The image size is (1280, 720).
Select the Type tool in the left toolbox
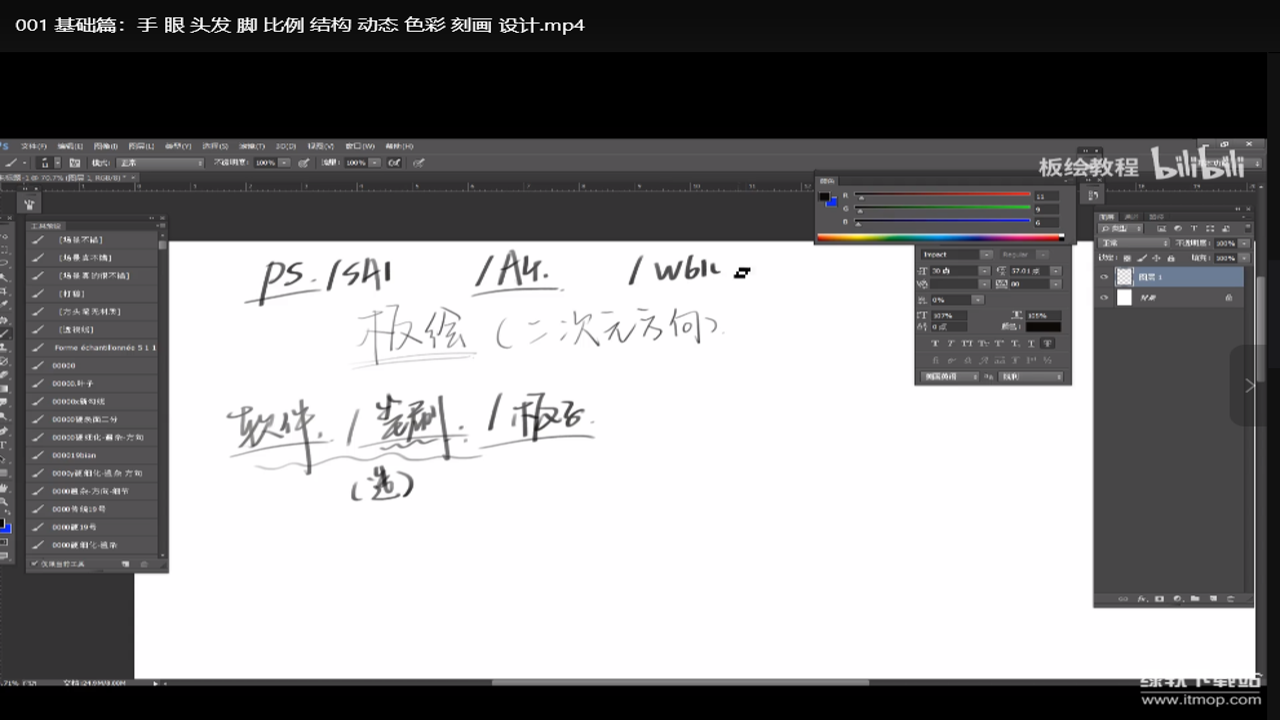pyautogui.click(x=4, y=444)
